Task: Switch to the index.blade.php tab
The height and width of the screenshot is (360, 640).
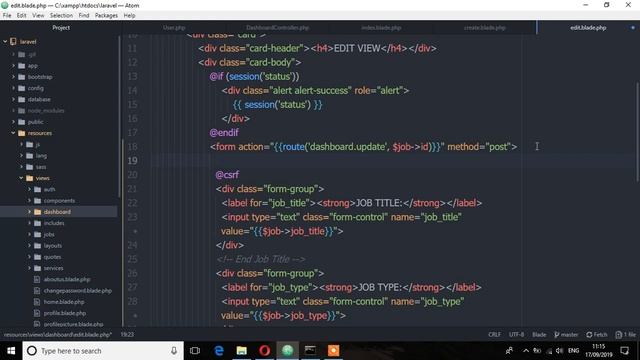Action: pos(381,28)
